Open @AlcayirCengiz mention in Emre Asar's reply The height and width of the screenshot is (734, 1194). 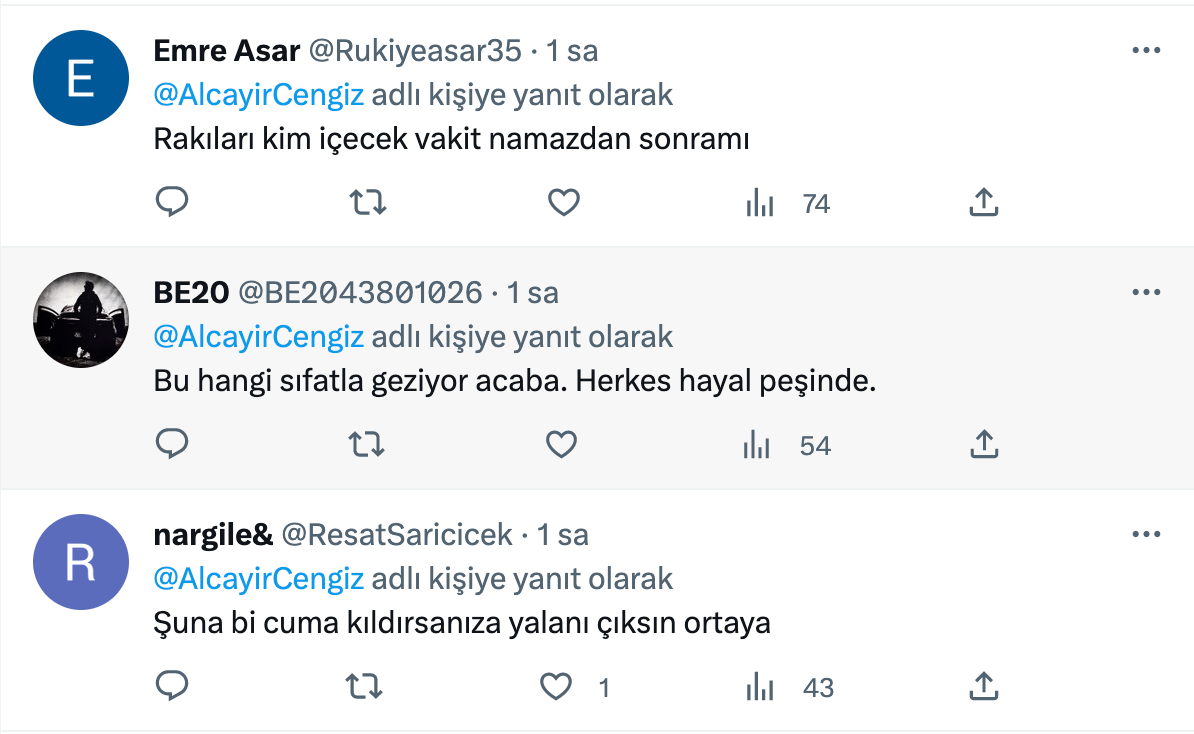[259, 95]
